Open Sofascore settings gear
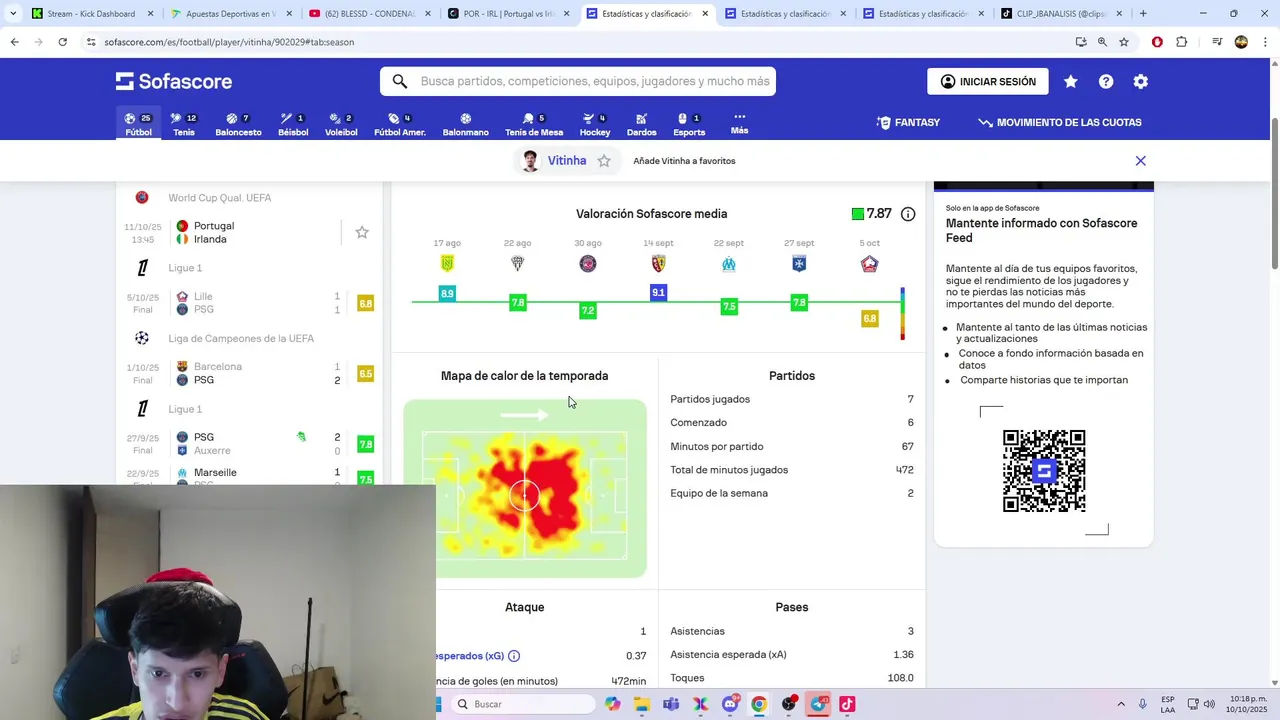Viewport: 1280px width, 720px height. point(1141,81)
